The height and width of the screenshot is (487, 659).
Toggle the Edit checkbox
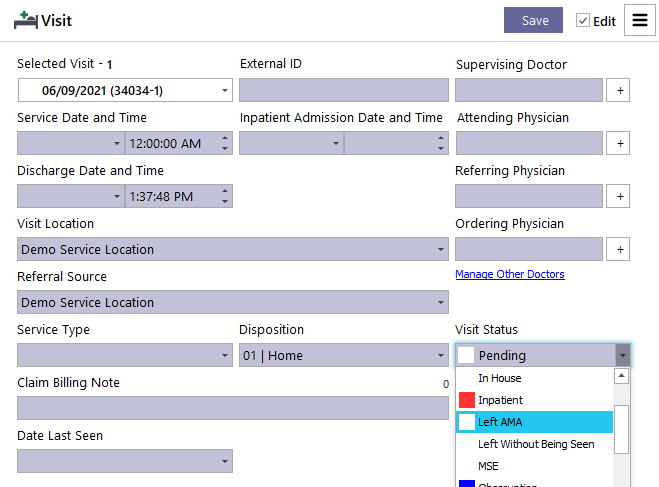583,20
